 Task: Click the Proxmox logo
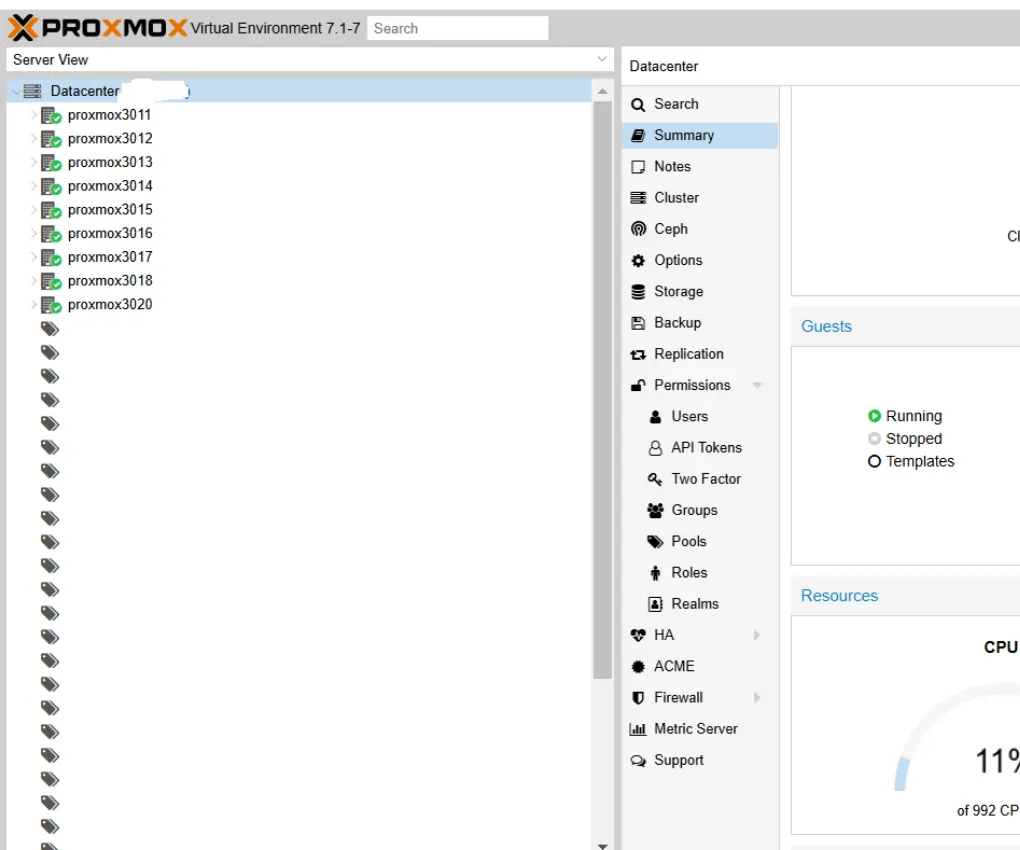pos(98,28)
